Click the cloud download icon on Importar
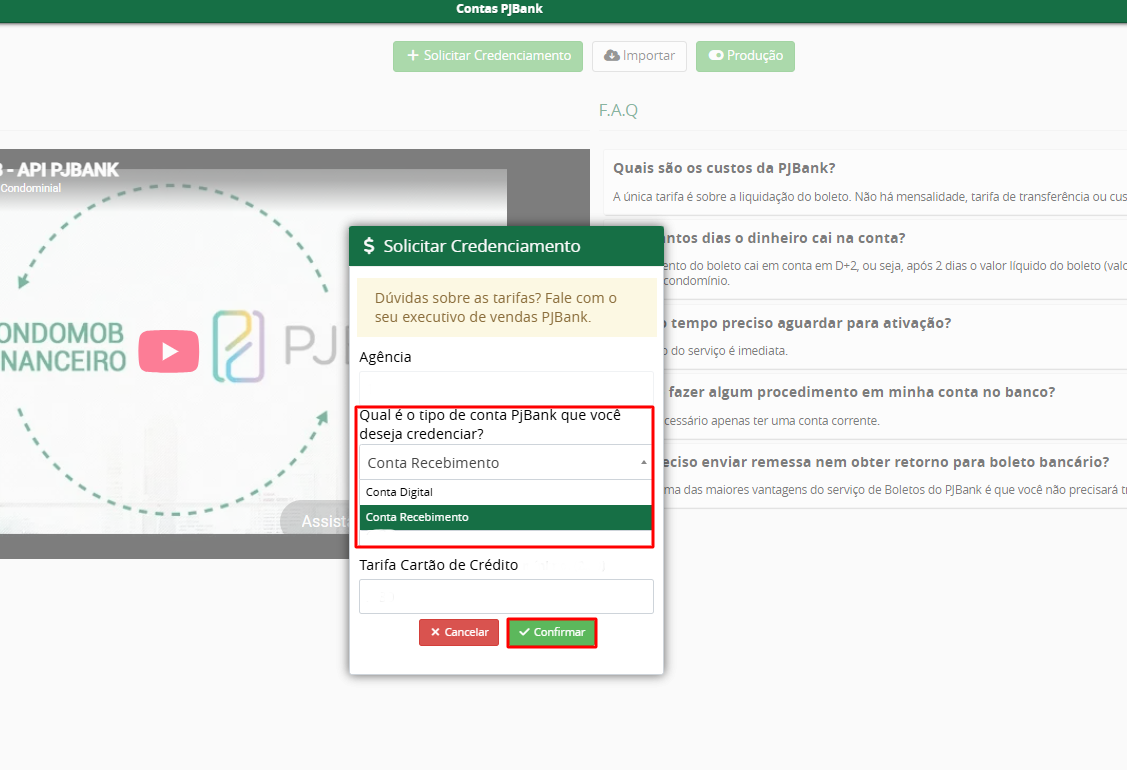 click(x=612, y=55)
